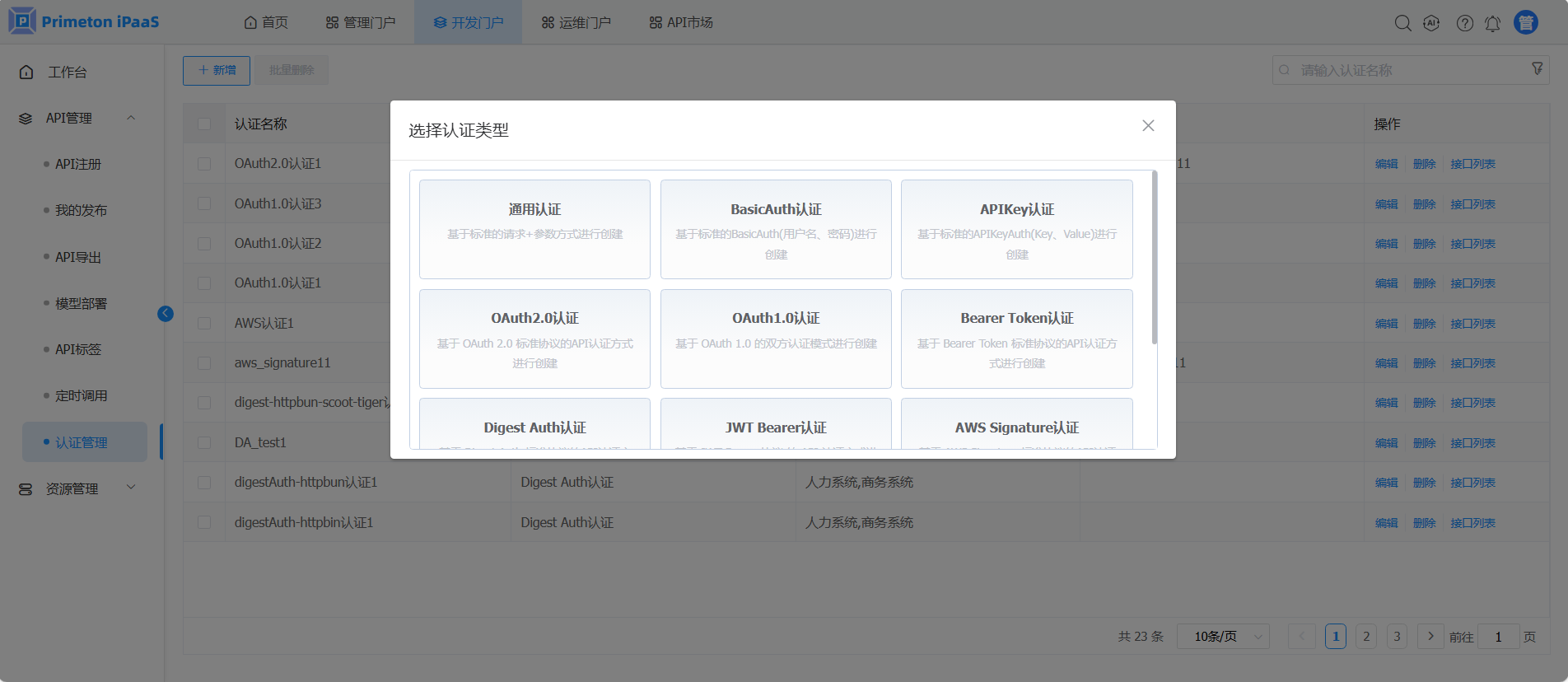Click the Primeton iPaaS logo

(84, 21)
